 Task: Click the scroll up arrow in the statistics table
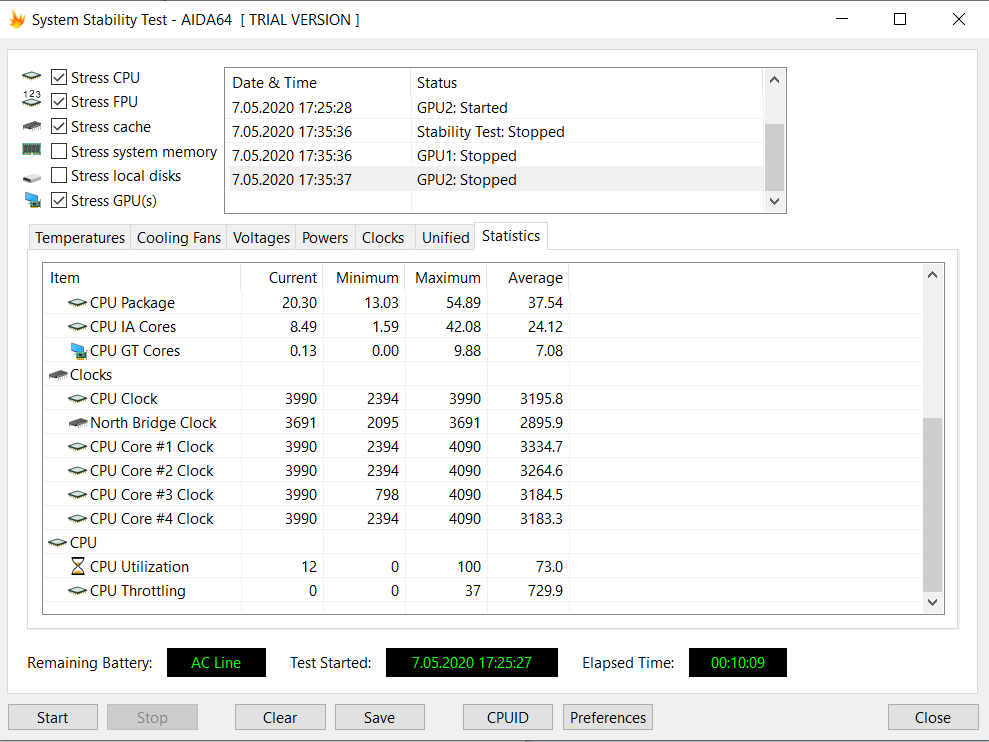tap(932, 274)
